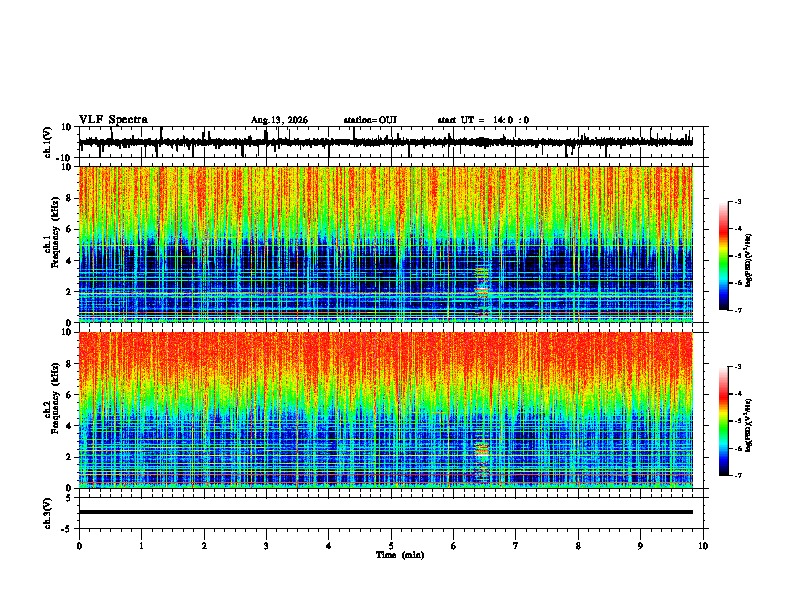
Task: Click the burst near 6.5 min in the ch.2 spectrogram
Action: [482, 450]
